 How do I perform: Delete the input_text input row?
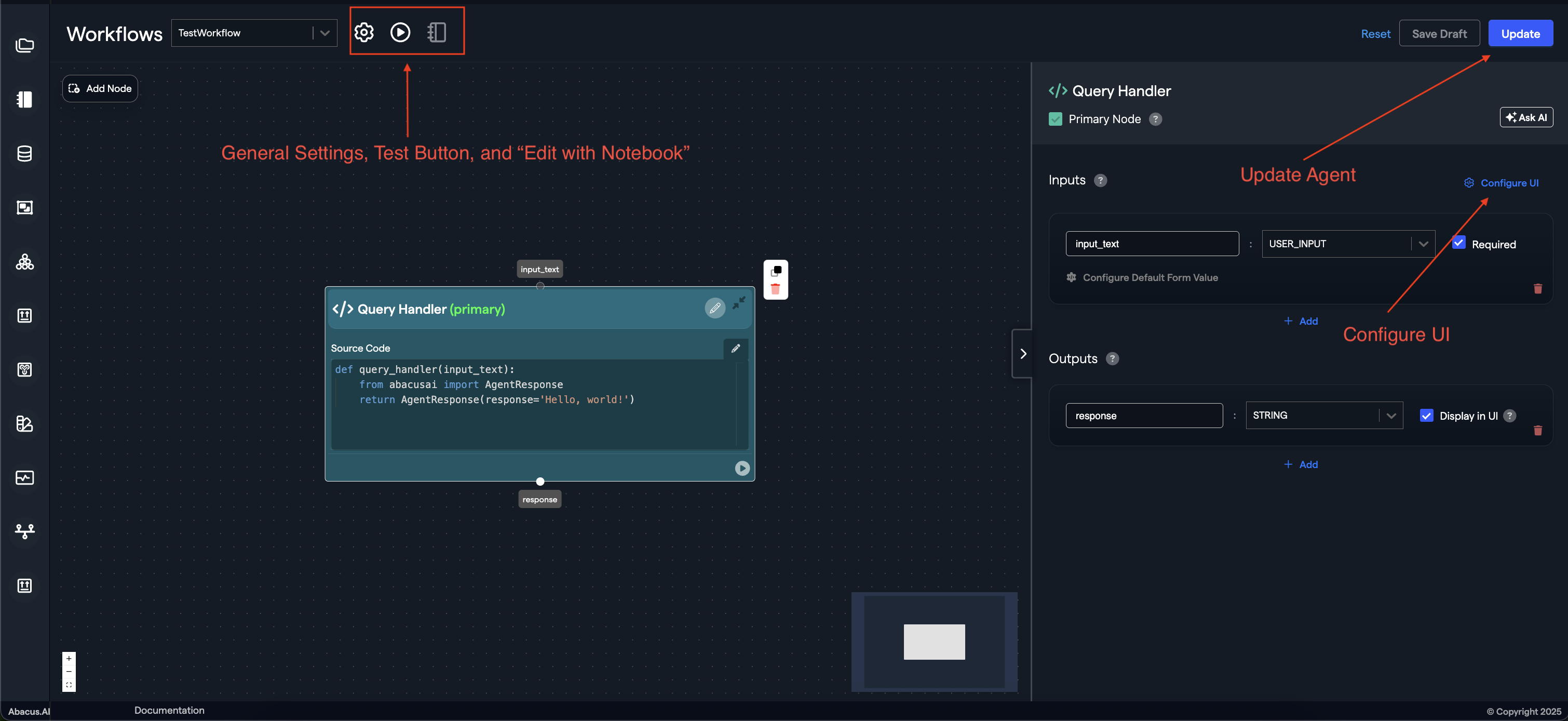(x=1537, y=289)
